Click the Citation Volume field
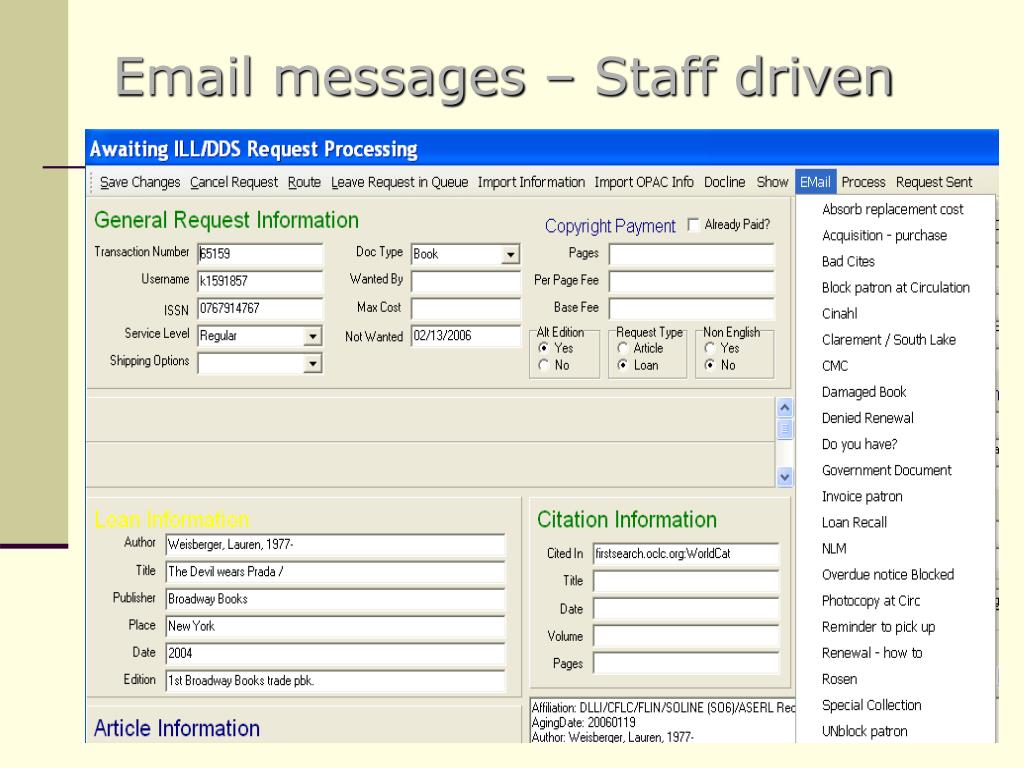 point(686,636)
